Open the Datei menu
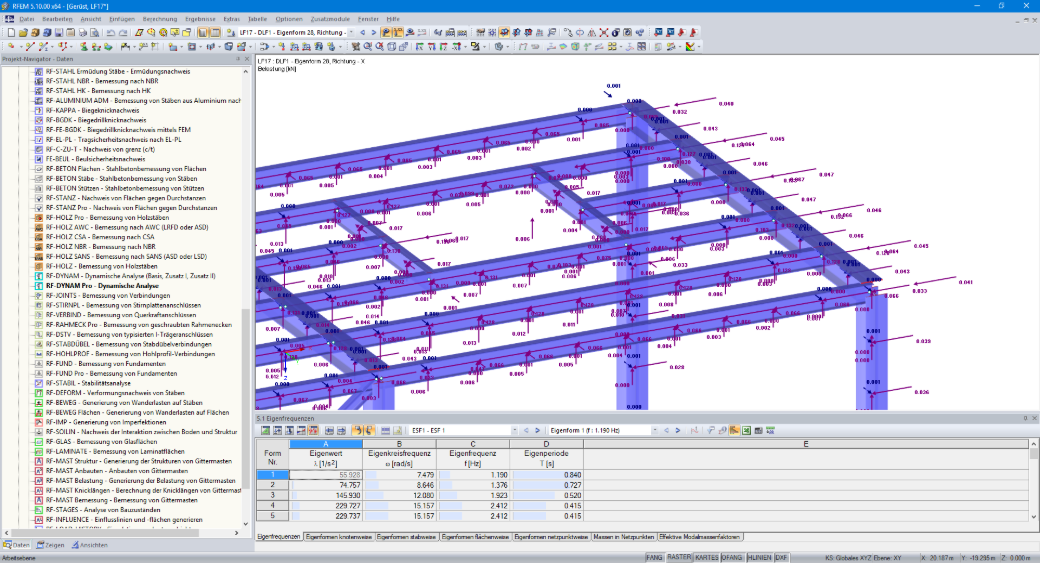This screenshot has height=563, width=1040. click(x=27, y=19)
